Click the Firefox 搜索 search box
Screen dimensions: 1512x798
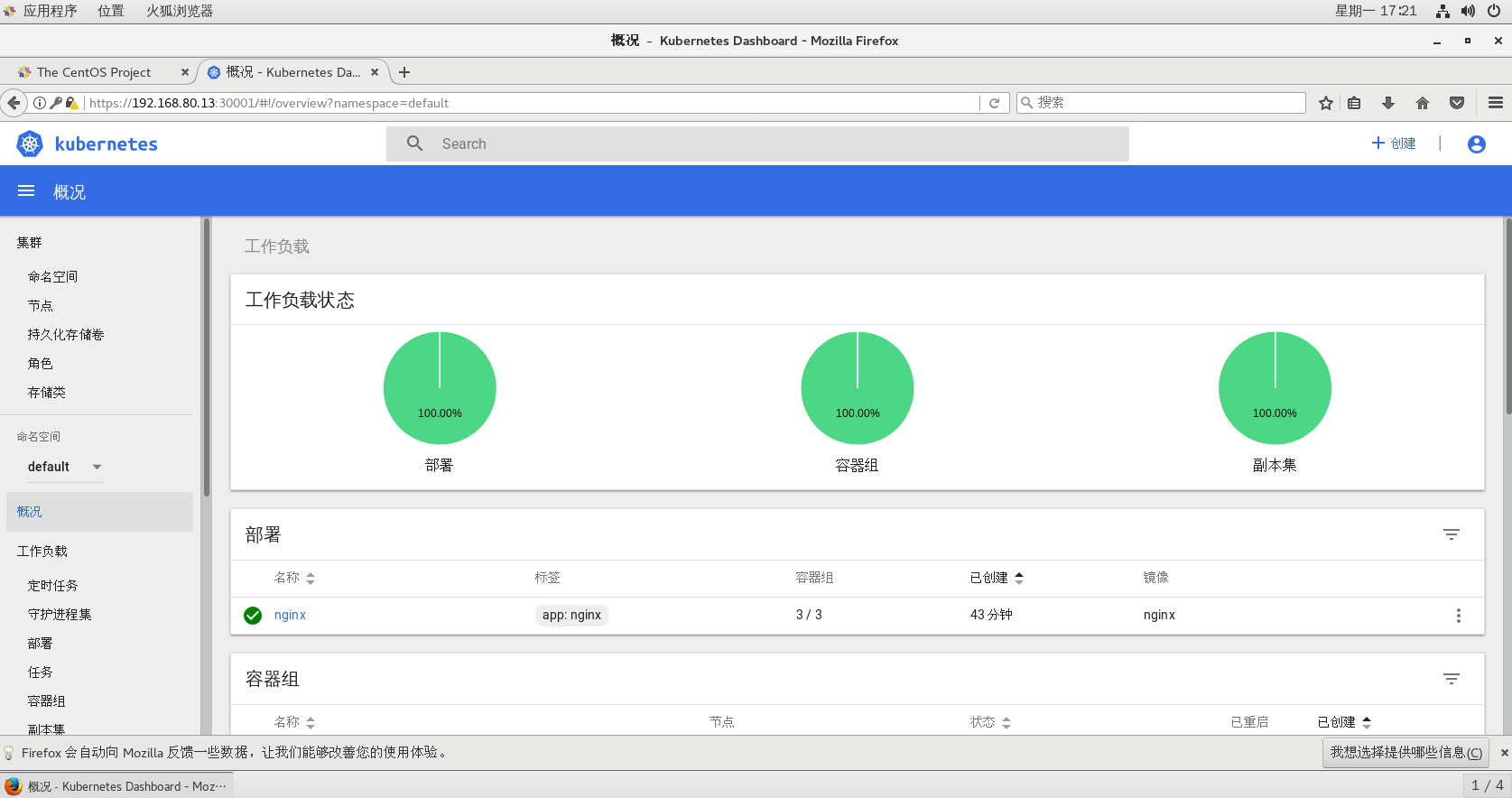(x=1161, y=103)
